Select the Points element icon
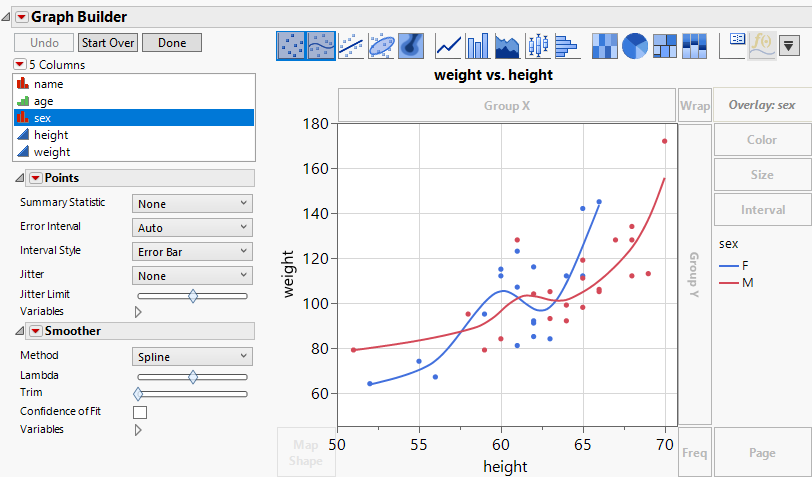The height and width of the screenshot is (477, 812). (290, 46)
